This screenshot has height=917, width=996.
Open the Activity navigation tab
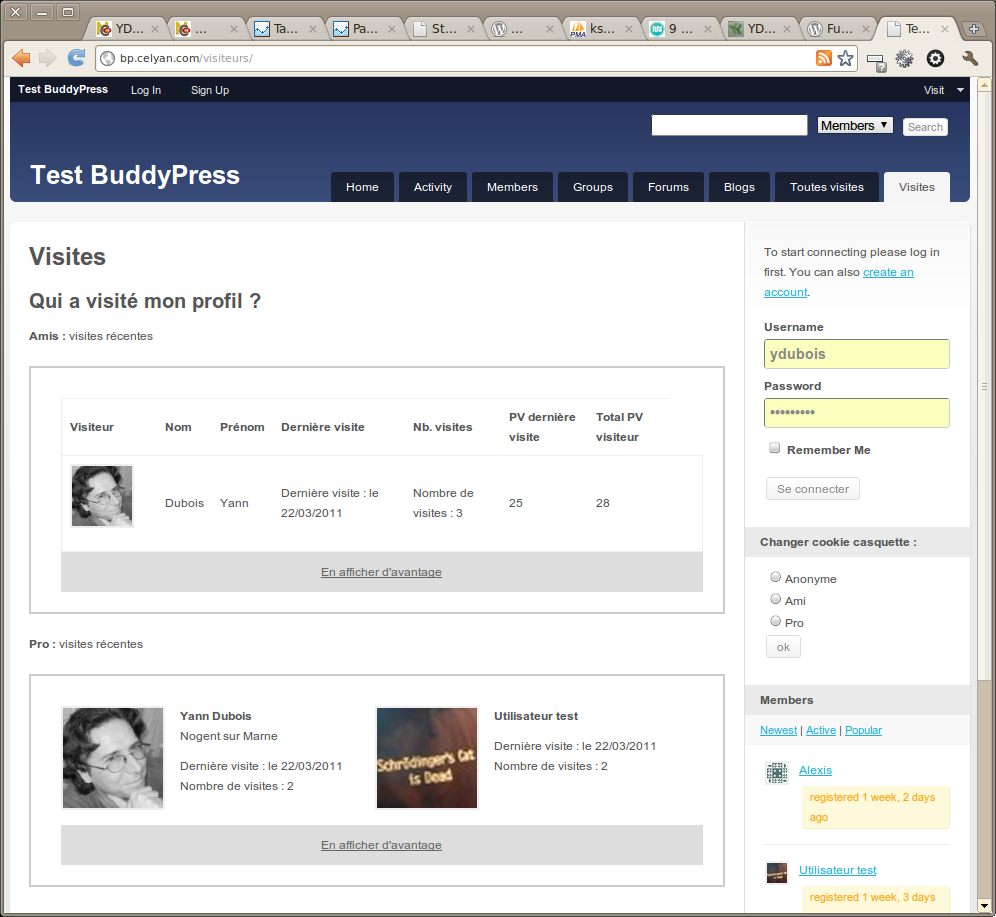click(433, 187)
